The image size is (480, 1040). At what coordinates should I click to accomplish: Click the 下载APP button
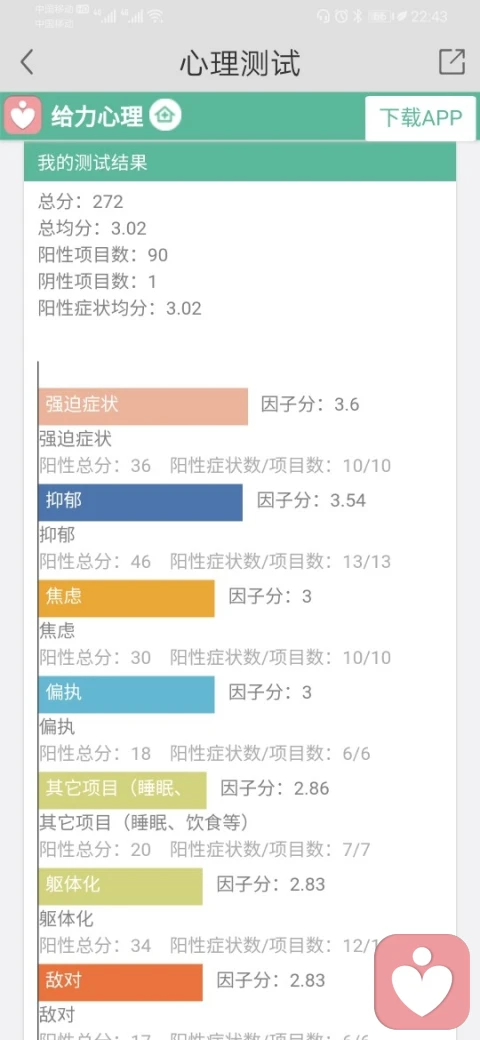point(420,117)
